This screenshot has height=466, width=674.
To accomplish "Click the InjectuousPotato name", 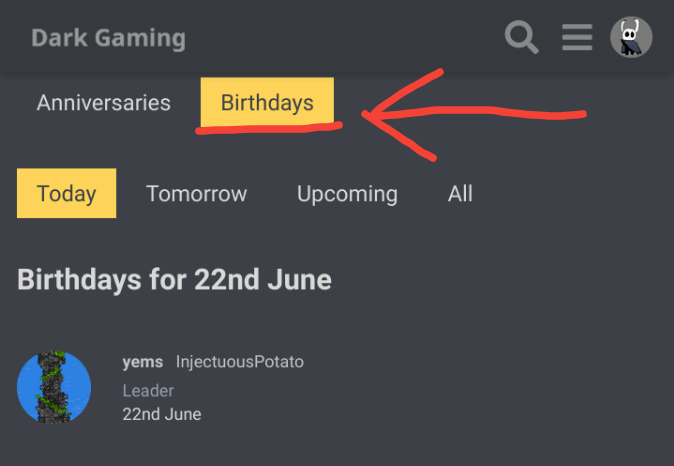I will 240,362.
